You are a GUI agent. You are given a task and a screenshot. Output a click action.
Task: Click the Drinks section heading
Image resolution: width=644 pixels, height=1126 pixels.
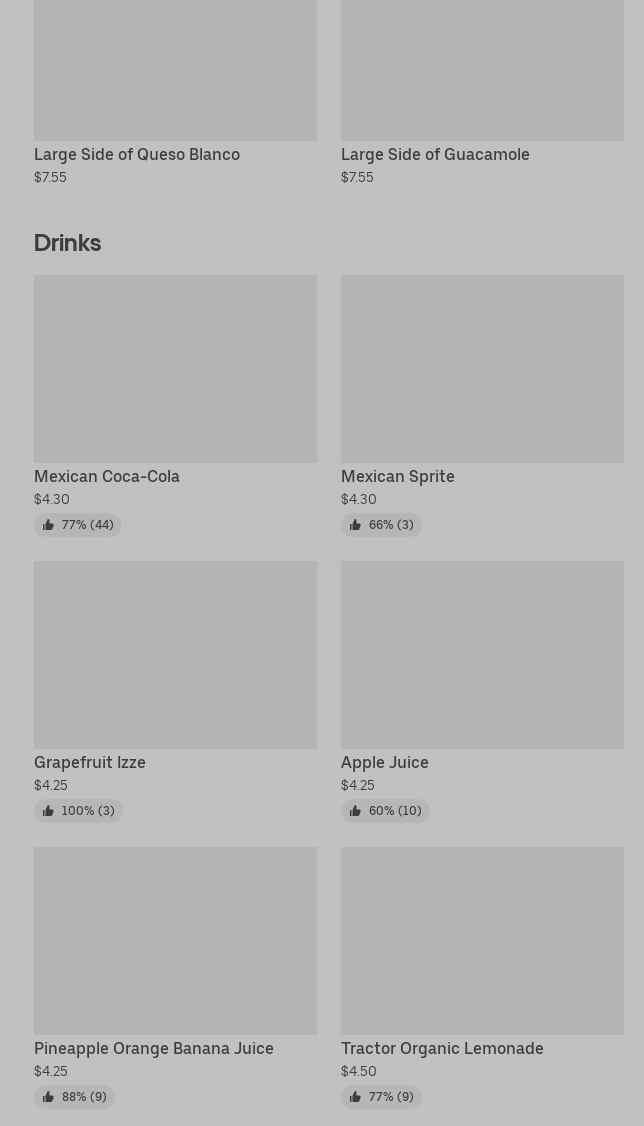click(x=67, y=243)
